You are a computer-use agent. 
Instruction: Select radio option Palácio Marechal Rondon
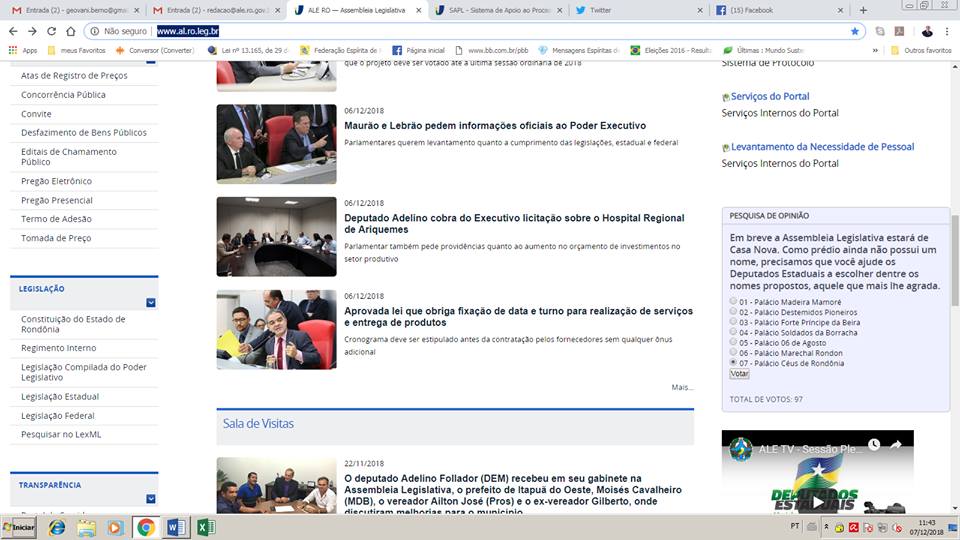click(x=734, y=352)
